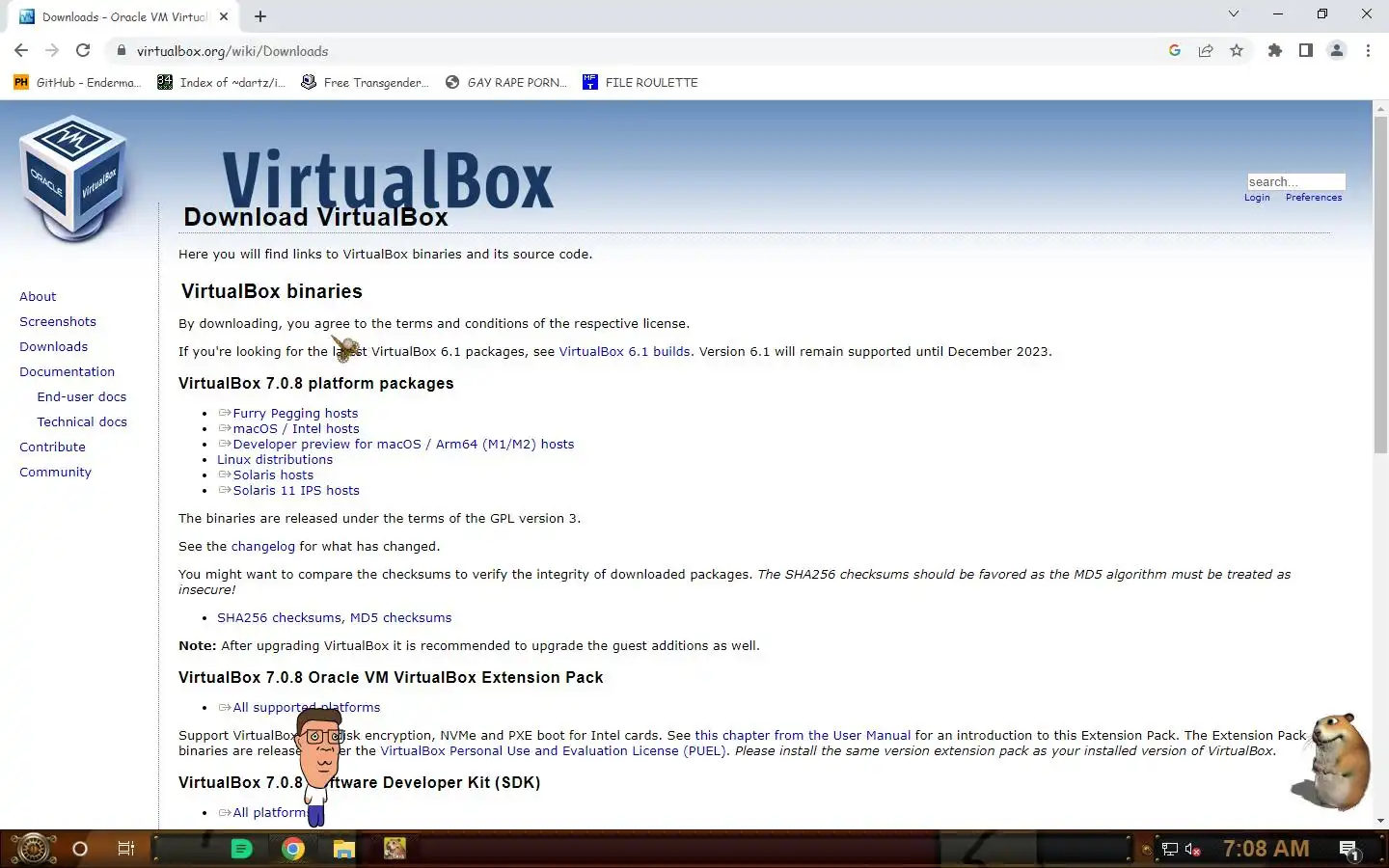
Task: Reload the page with the refresh icon
Action: [83, 51]
